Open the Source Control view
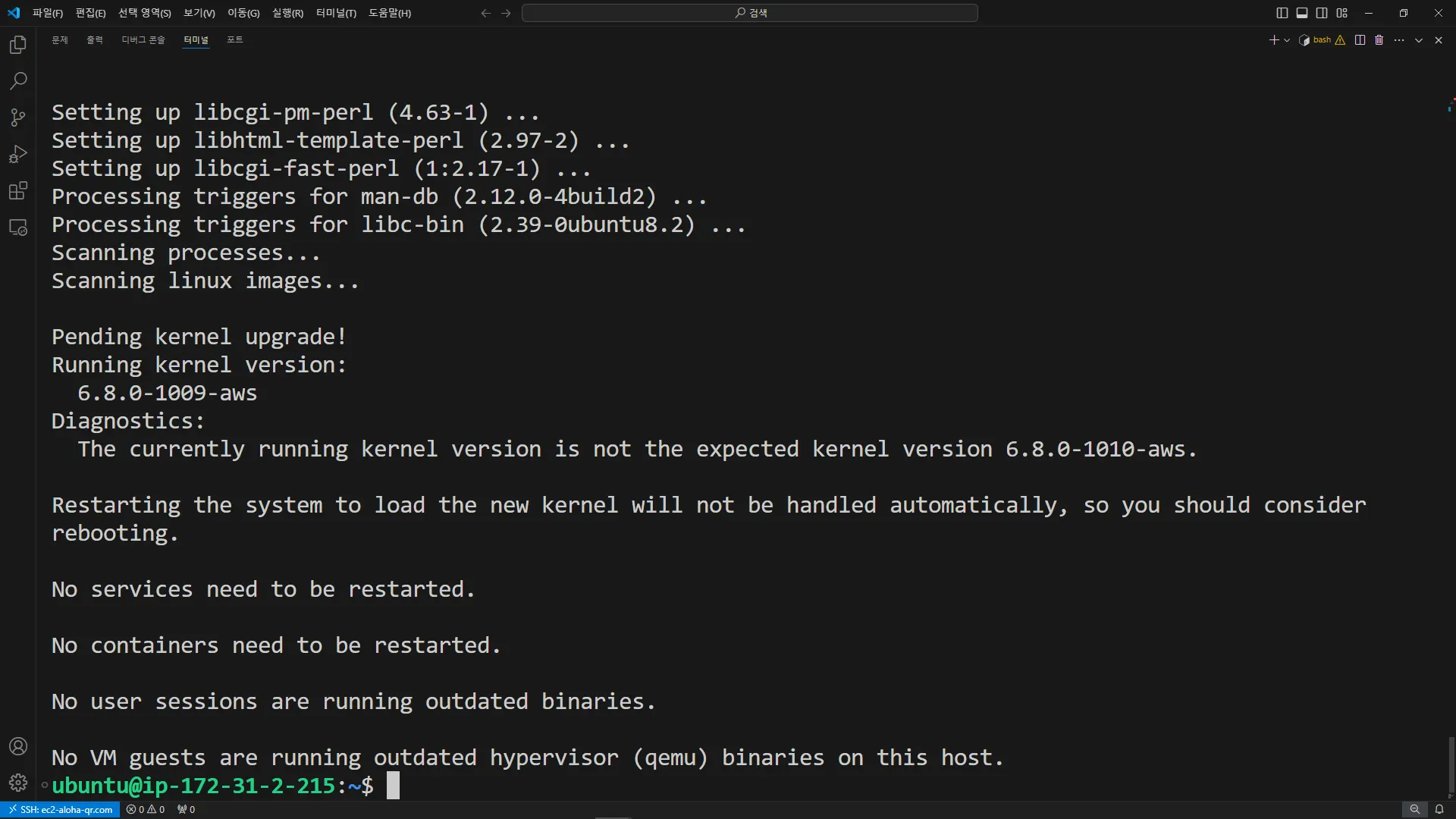The image size is (1456, 819). pyautogui.click(x=18, y=118)
